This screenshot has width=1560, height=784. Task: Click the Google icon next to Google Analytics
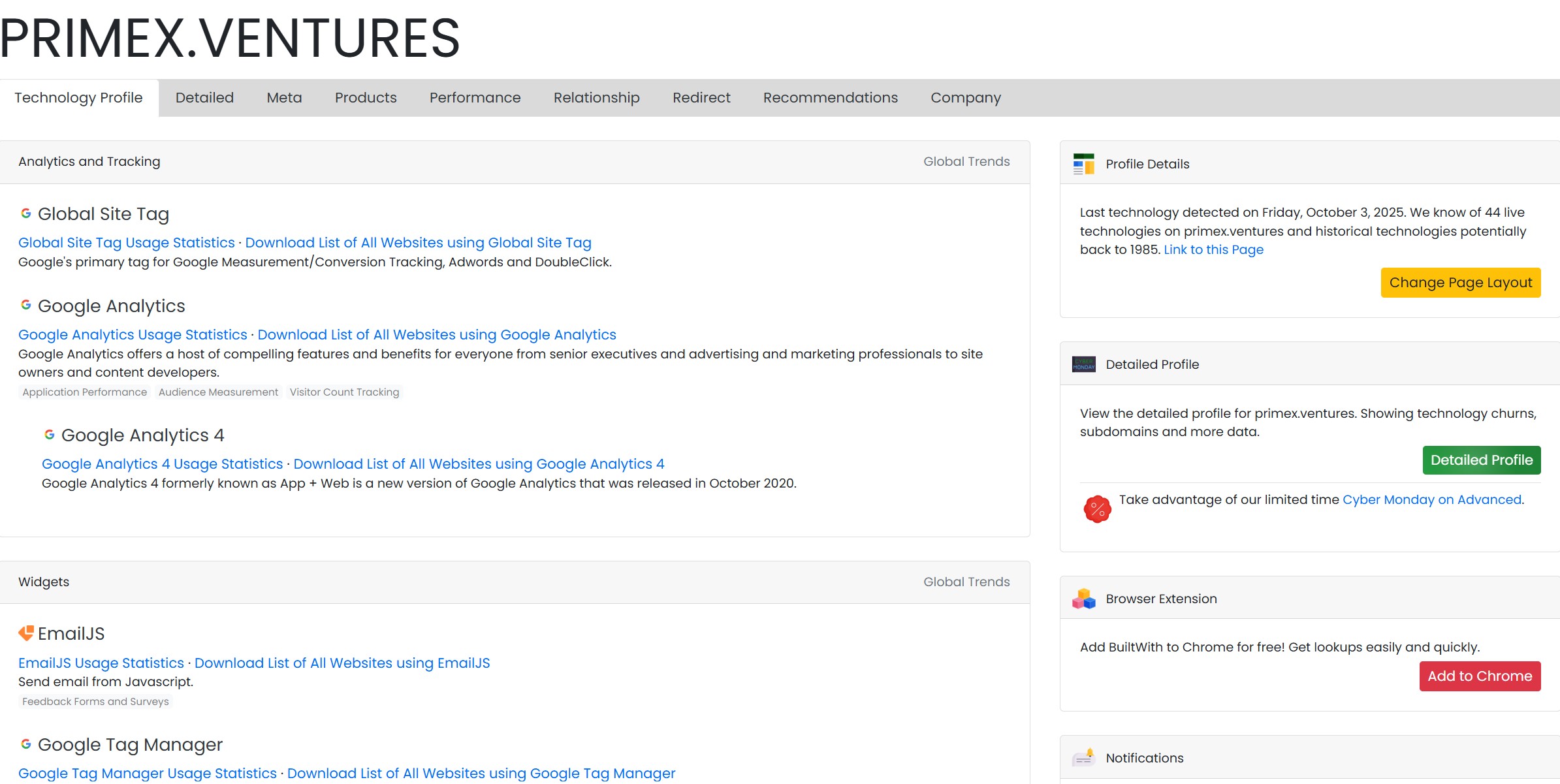(25, 305)
